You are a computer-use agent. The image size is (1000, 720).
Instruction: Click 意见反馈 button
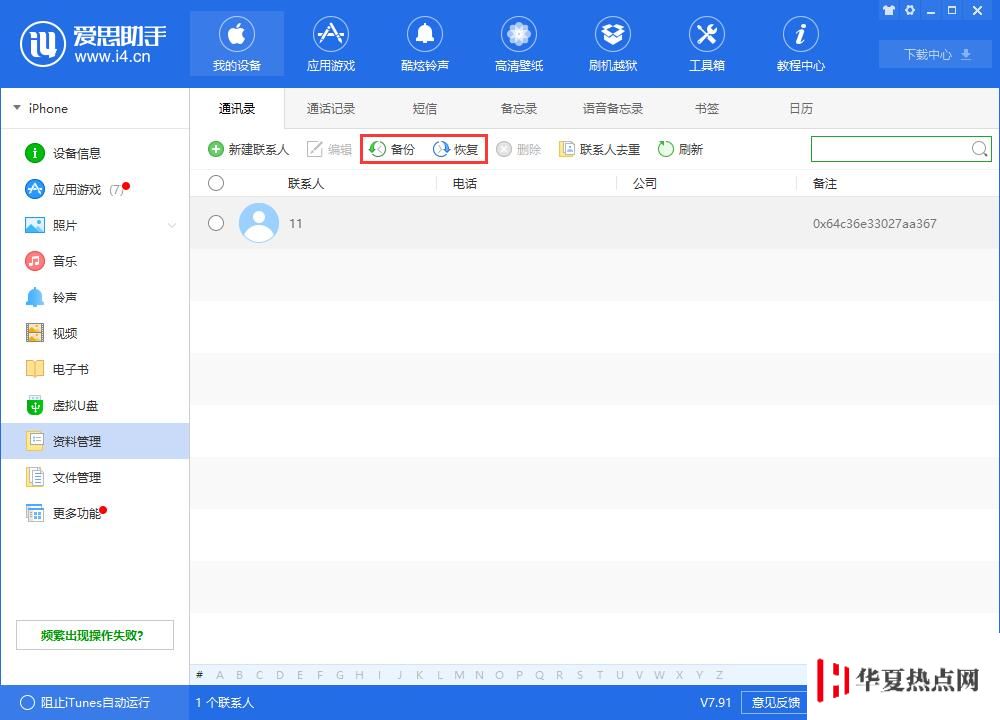775,702
